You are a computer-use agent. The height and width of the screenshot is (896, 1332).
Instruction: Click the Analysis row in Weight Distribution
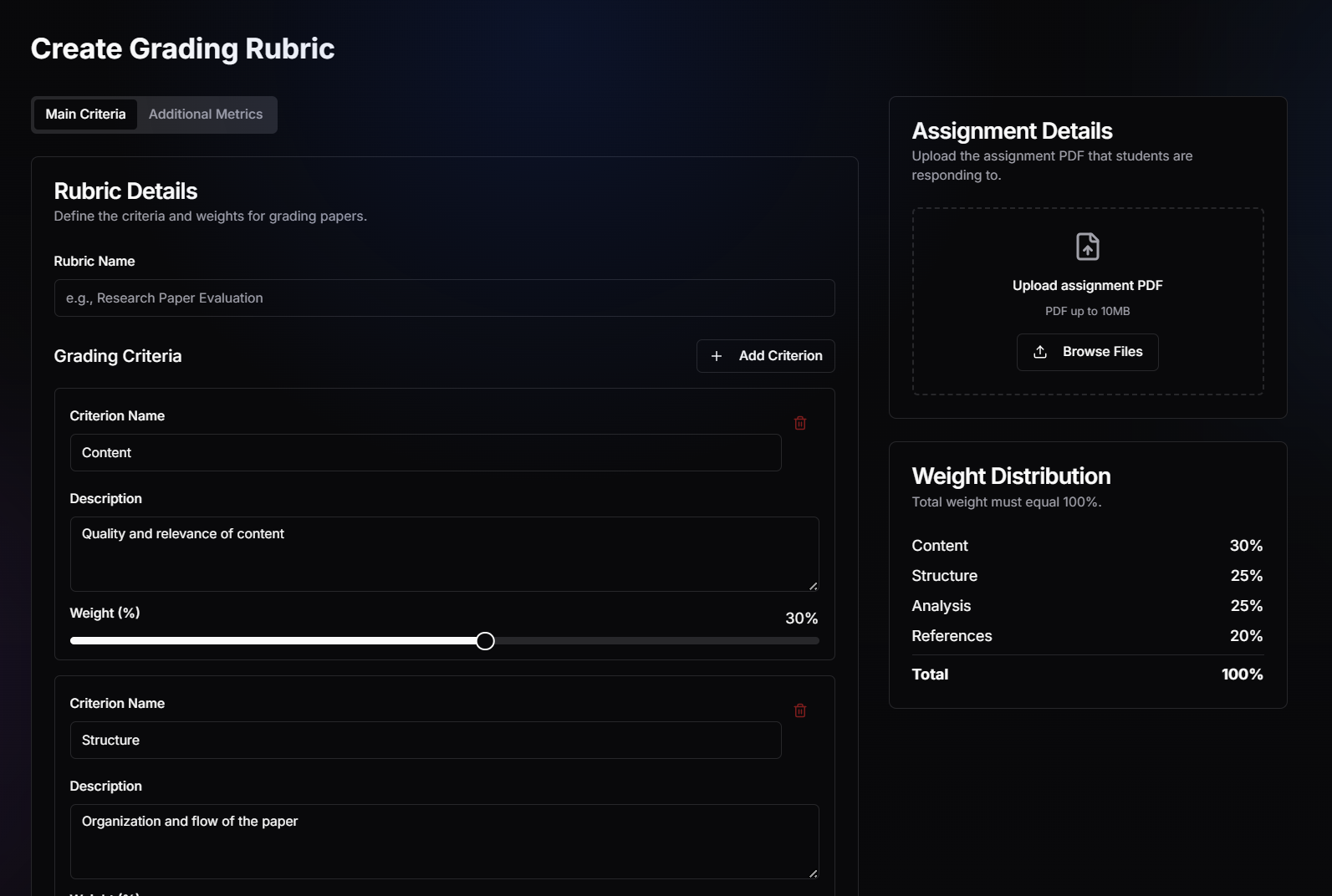coord(1088,606)
